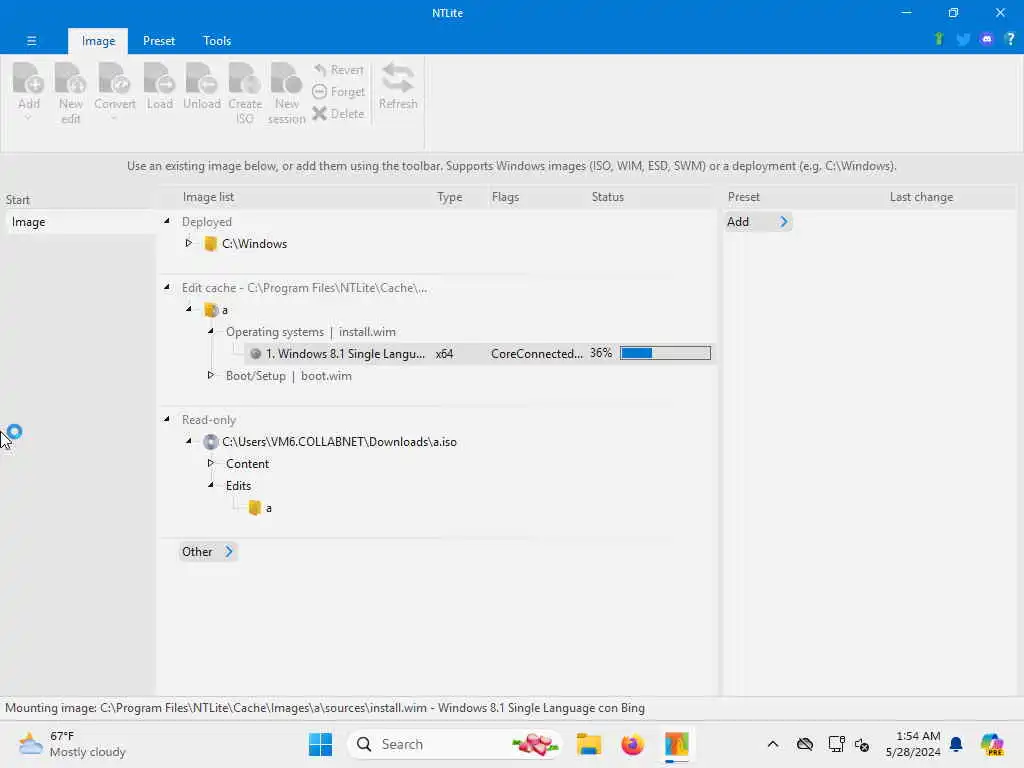Switch to the Preset tab
Screen dimensions: 1024x768
[x=159, y=40]
